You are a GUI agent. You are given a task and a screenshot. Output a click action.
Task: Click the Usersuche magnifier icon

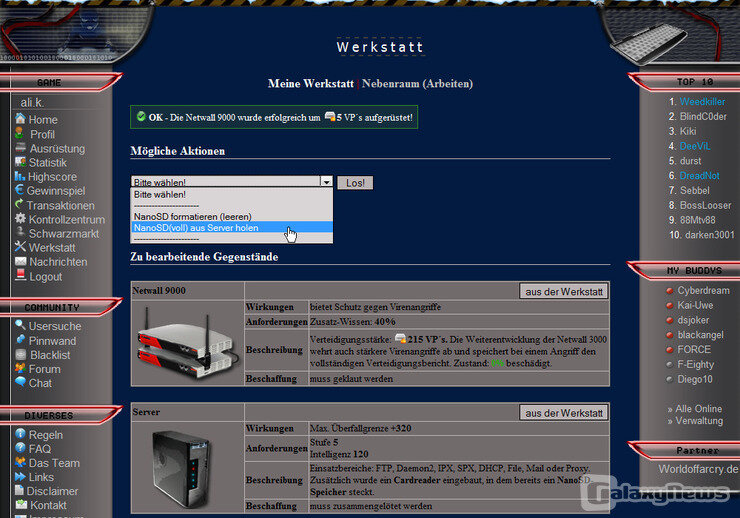point(20,325)
